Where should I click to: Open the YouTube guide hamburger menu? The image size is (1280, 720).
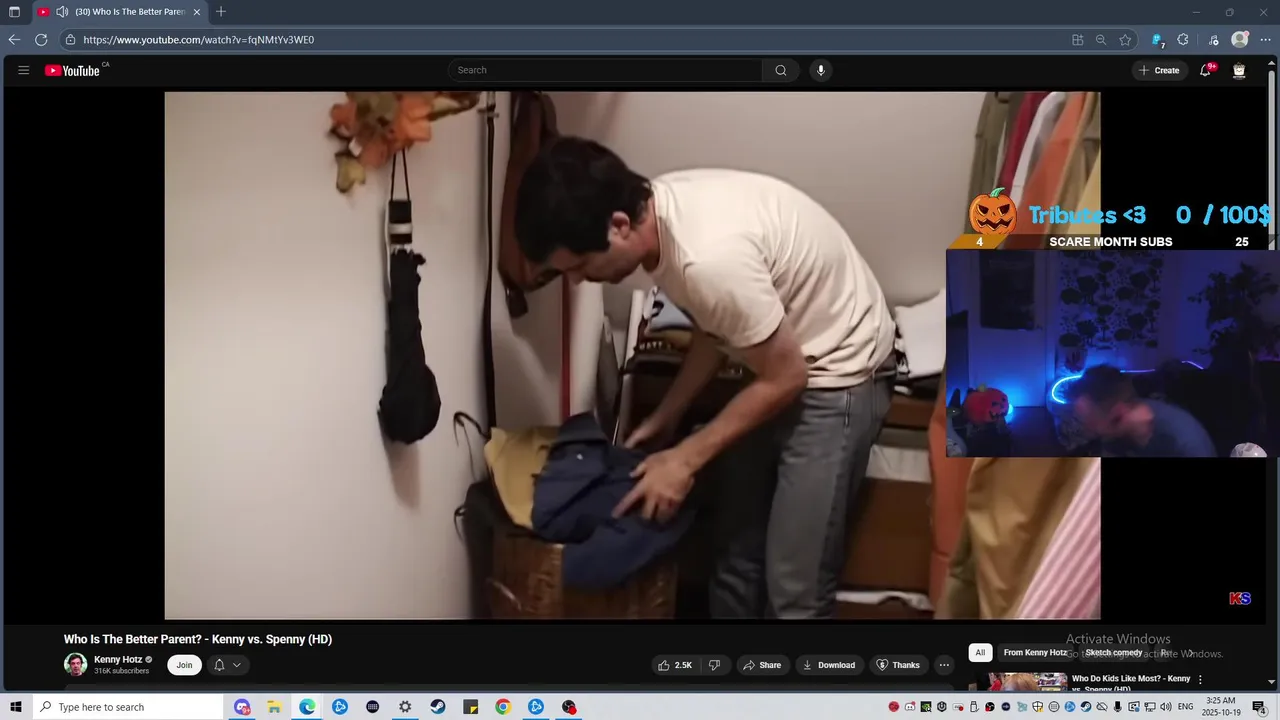pyautogui.click(x=24, y=70)
